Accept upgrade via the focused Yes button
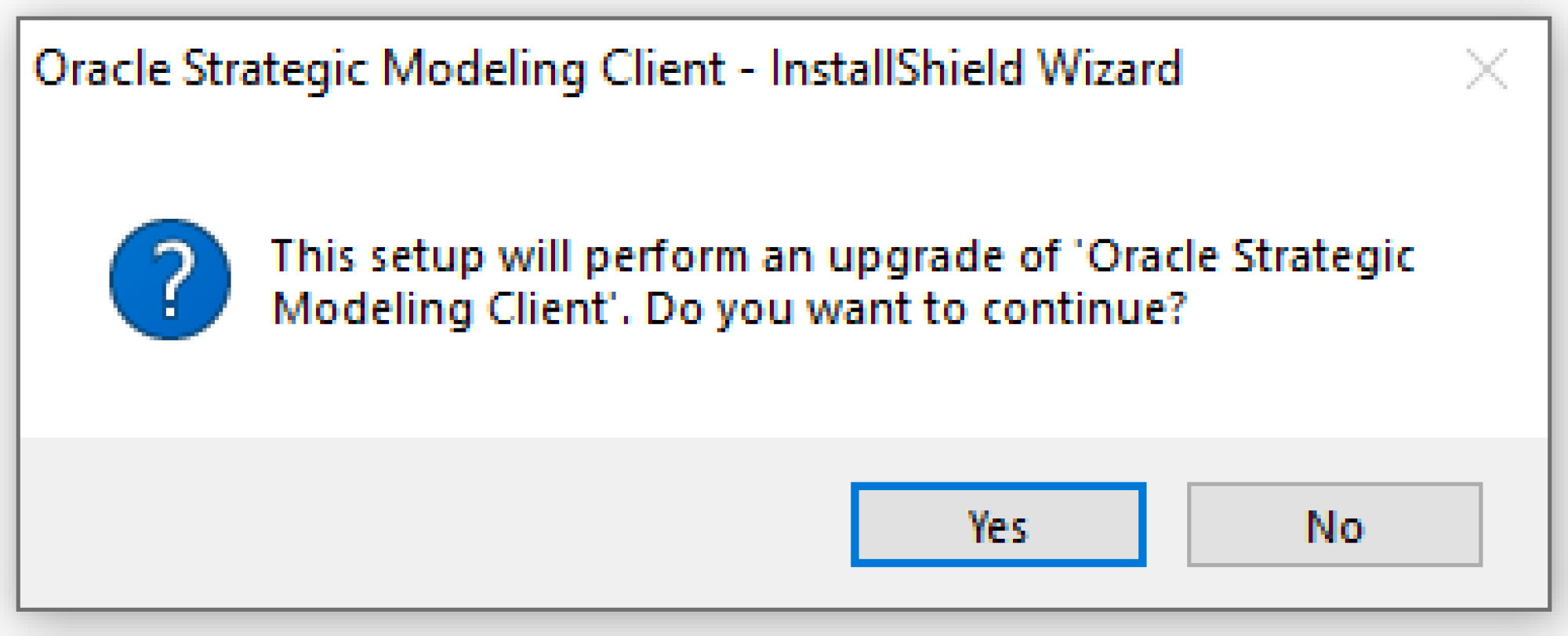This screenshot has width=1568, height=636. (x=998, y=525)
